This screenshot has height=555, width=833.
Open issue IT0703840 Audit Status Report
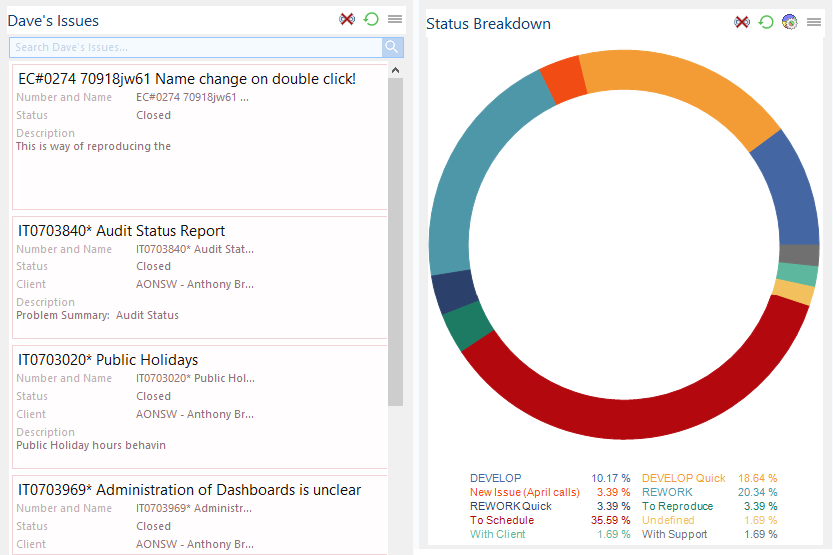(121, 230)
